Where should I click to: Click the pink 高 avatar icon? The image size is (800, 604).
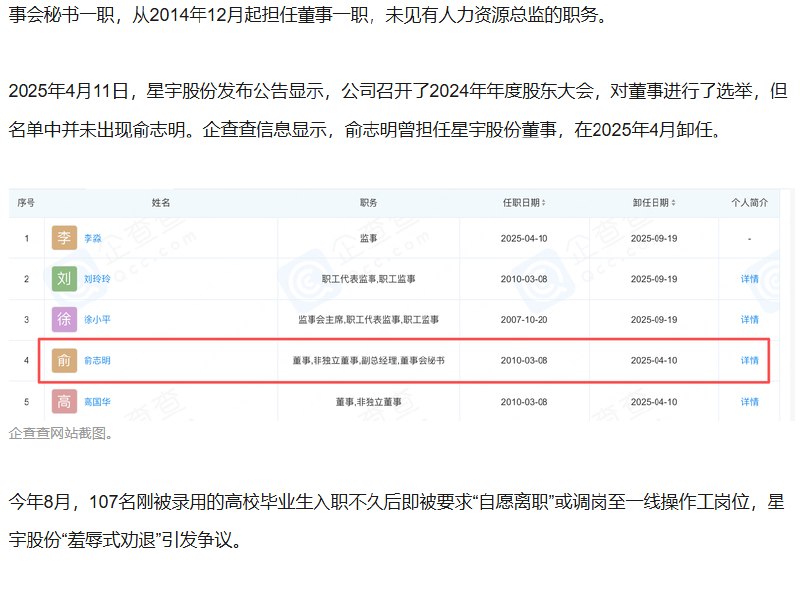(64, 401)
